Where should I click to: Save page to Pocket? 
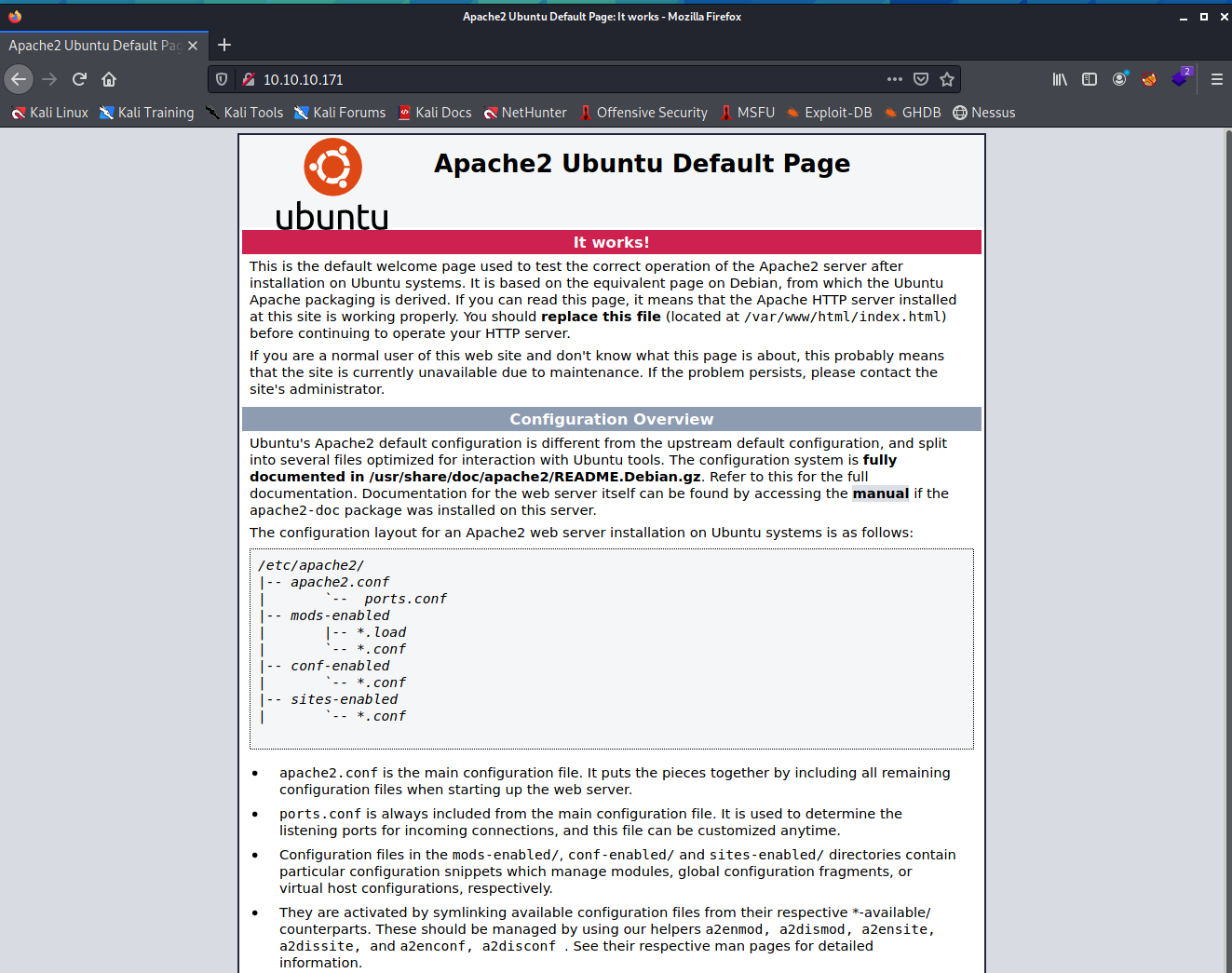[x=921, y=79]
